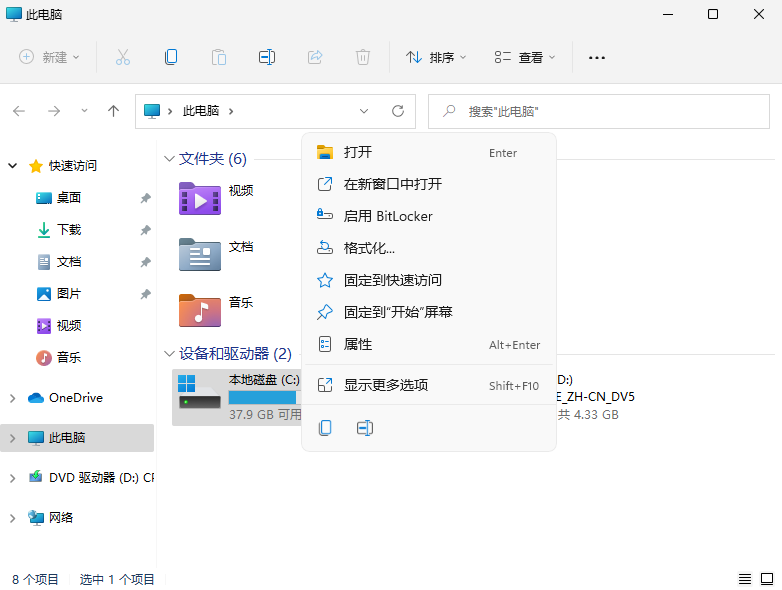This screenshot has height=590, width=782.
Task: Open the 排序 sort dropdown
Action: click(x=437, y=58)
